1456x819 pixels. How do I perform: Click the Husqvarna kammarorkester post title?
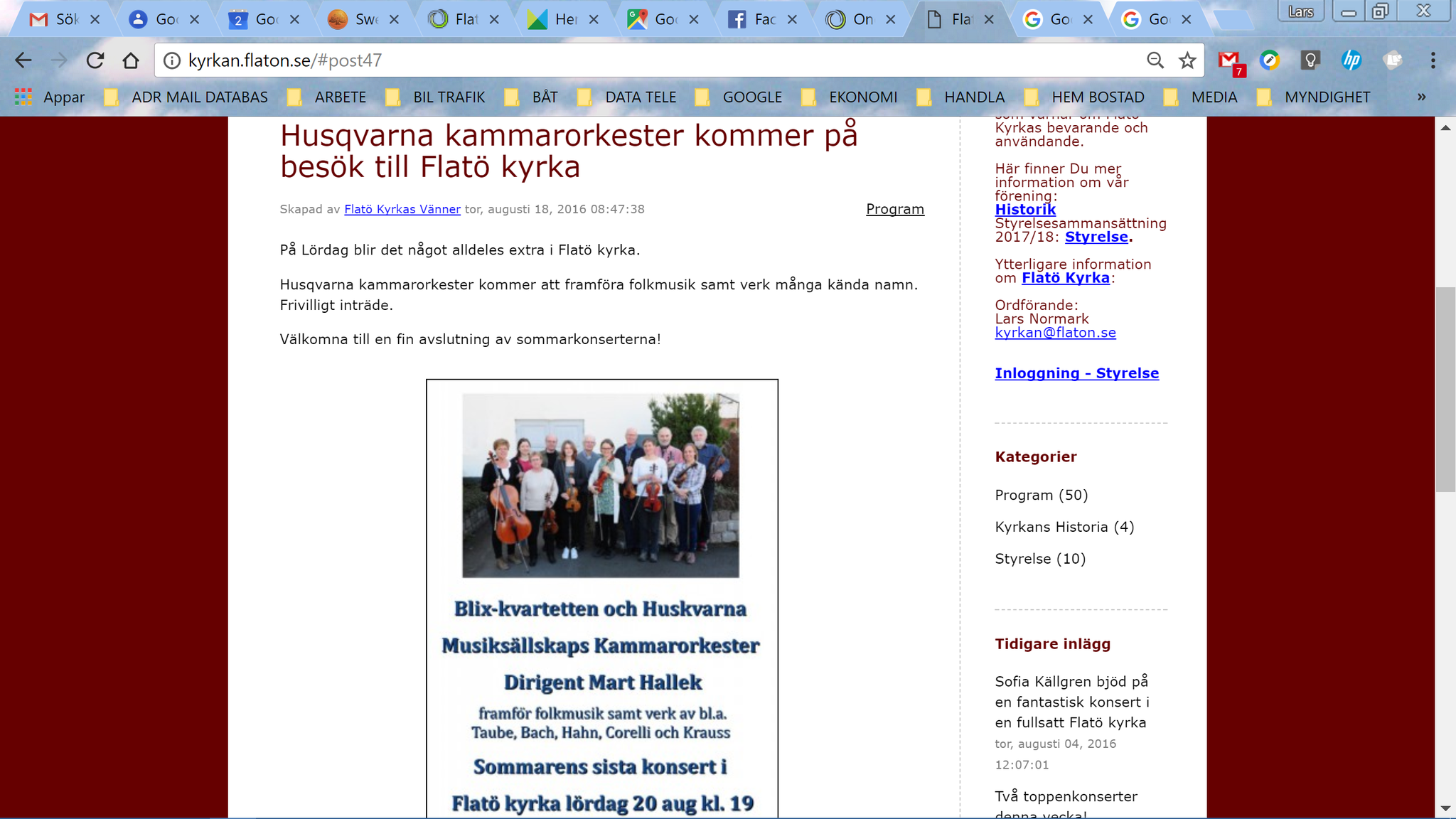[x=569, y=151]
